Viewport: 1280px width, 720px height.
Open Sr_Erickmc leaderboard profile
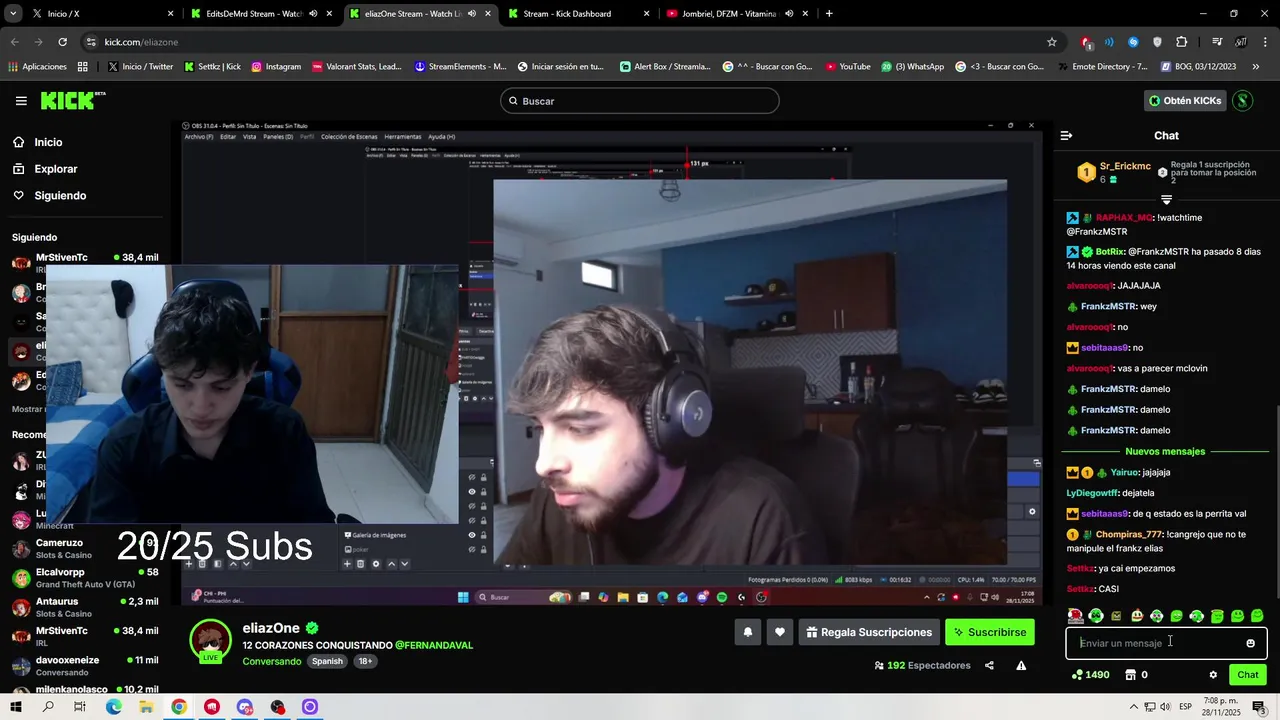[1125, 166]
